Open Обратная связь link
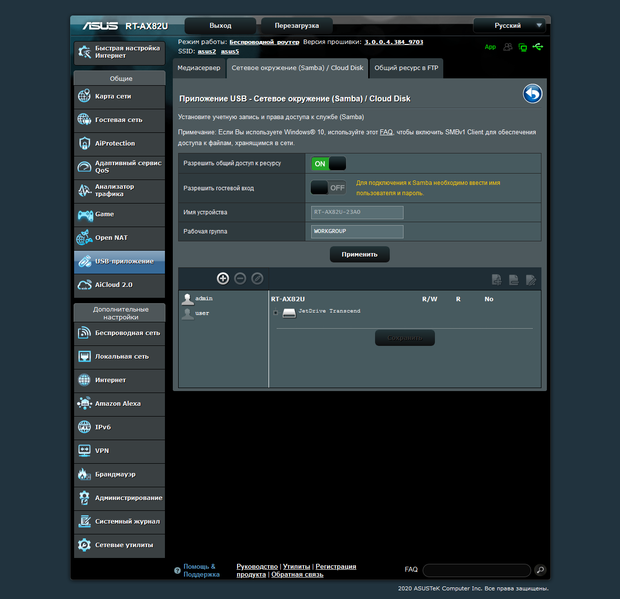 tap(297, 574)
